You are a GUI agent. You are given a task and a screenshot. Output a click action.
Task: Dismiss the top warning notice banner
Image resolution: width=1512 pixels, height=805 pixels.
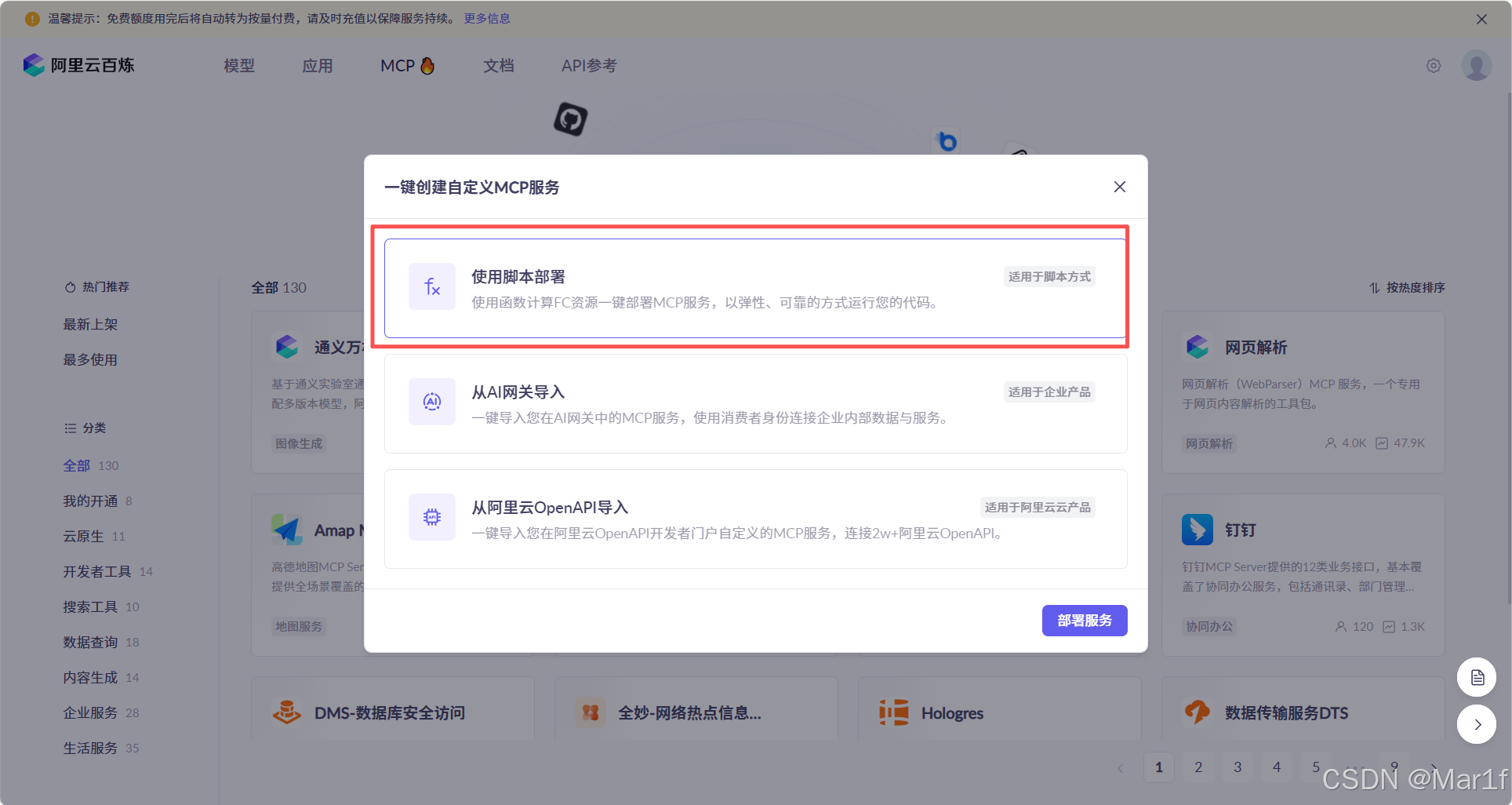coord(1481,19)
